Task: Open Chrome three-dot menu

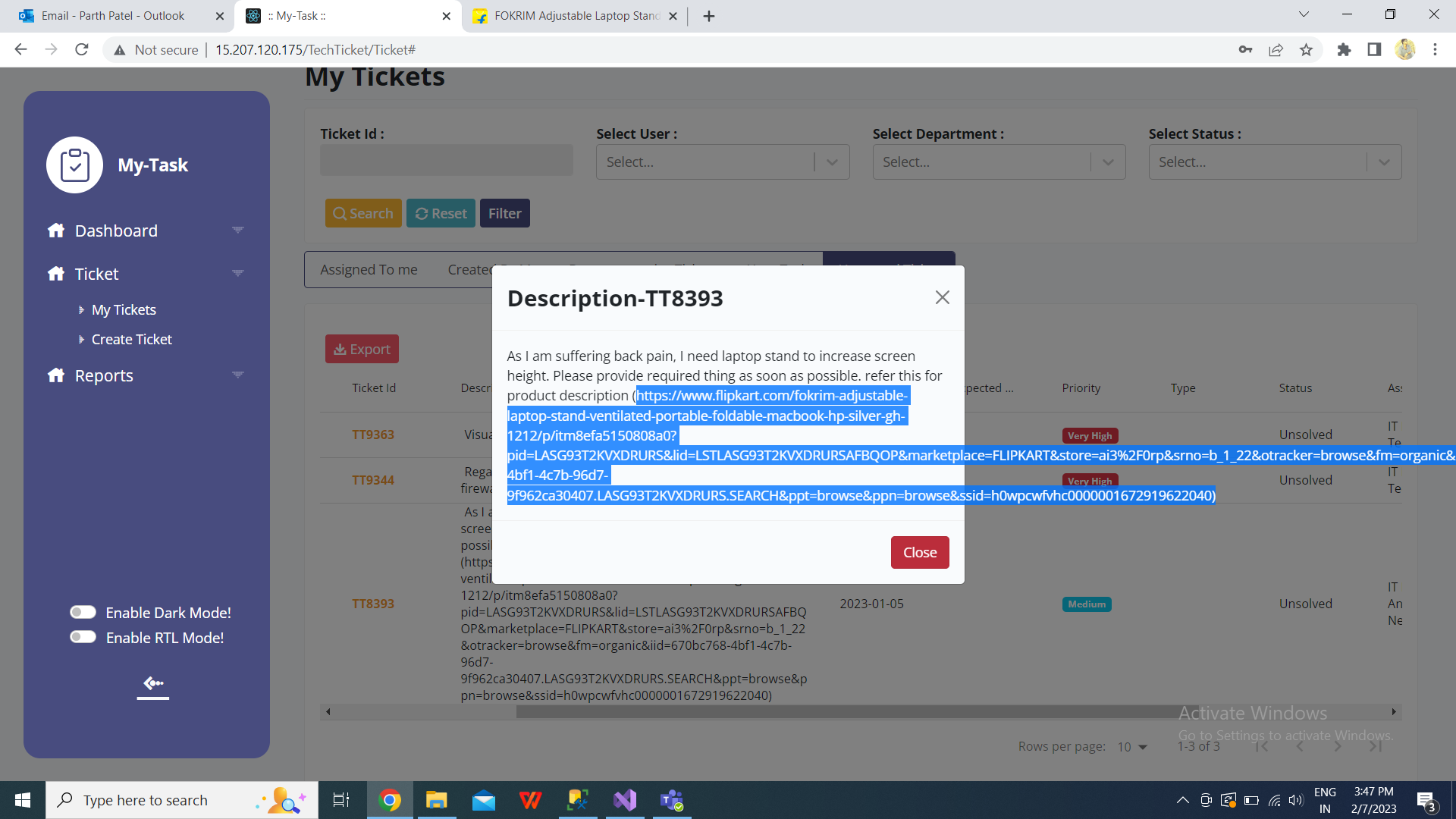Action: pyautogui.click(x=1435, y=49)
